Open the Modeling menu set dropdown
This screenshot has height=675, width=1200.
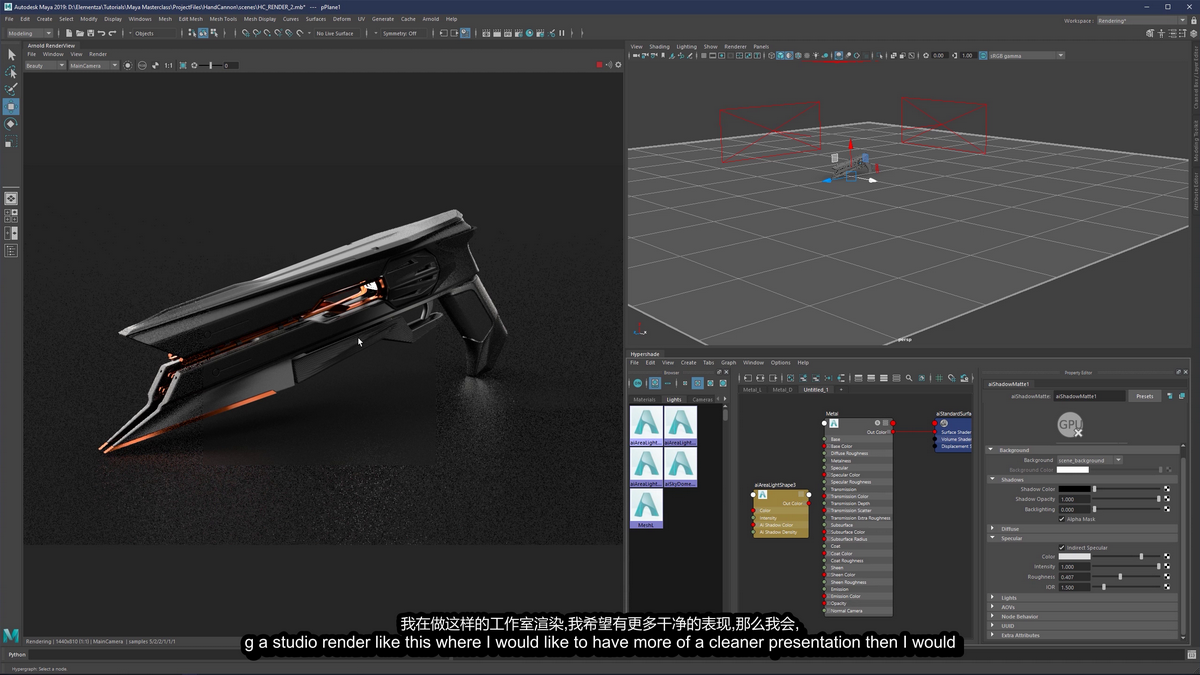[30, 33]
